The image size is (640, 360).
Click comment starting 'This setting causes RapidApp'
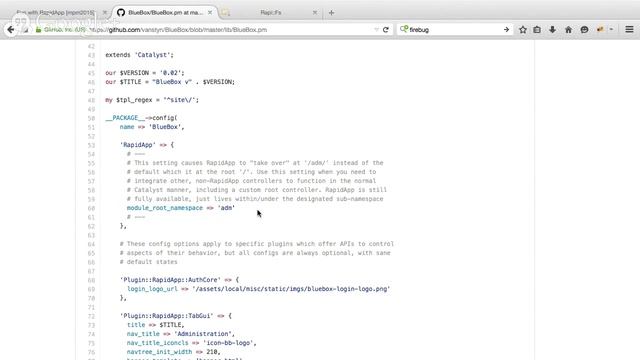255,162
